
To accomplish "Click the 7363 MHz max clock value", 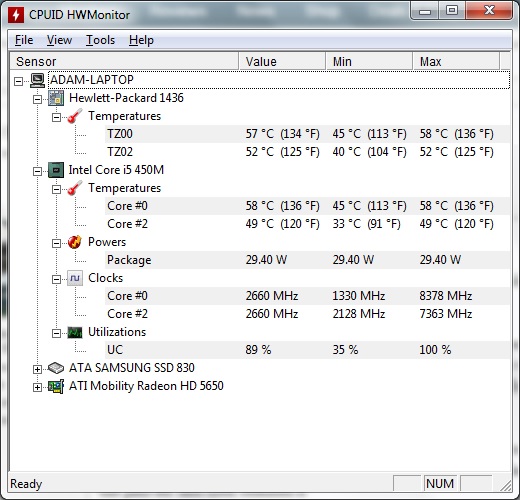I will (x=446, y=314).
